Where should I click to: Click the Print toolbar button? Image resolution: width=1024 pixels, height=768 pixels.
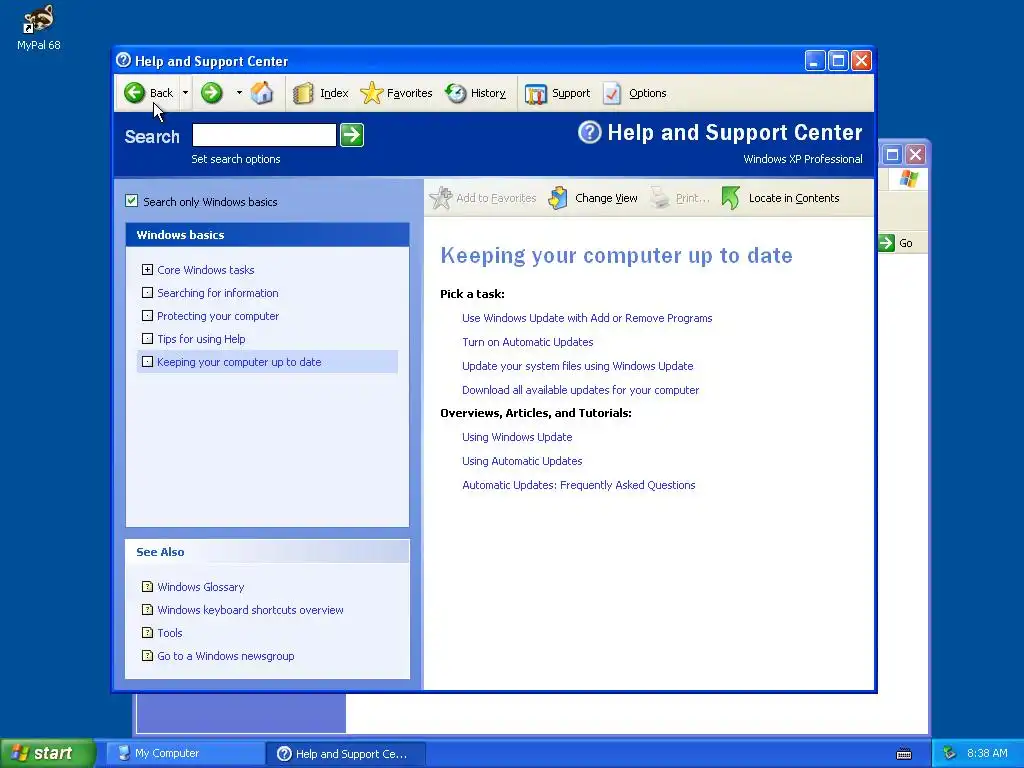coord(679,198)
